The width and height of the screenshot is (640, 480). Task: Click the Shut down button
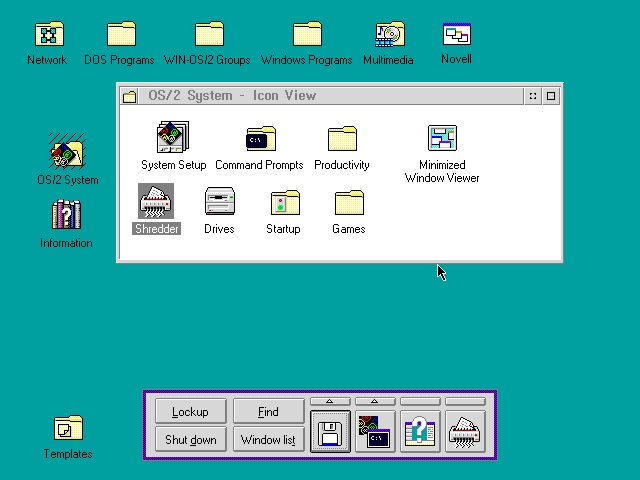click(x=191, y=439)
